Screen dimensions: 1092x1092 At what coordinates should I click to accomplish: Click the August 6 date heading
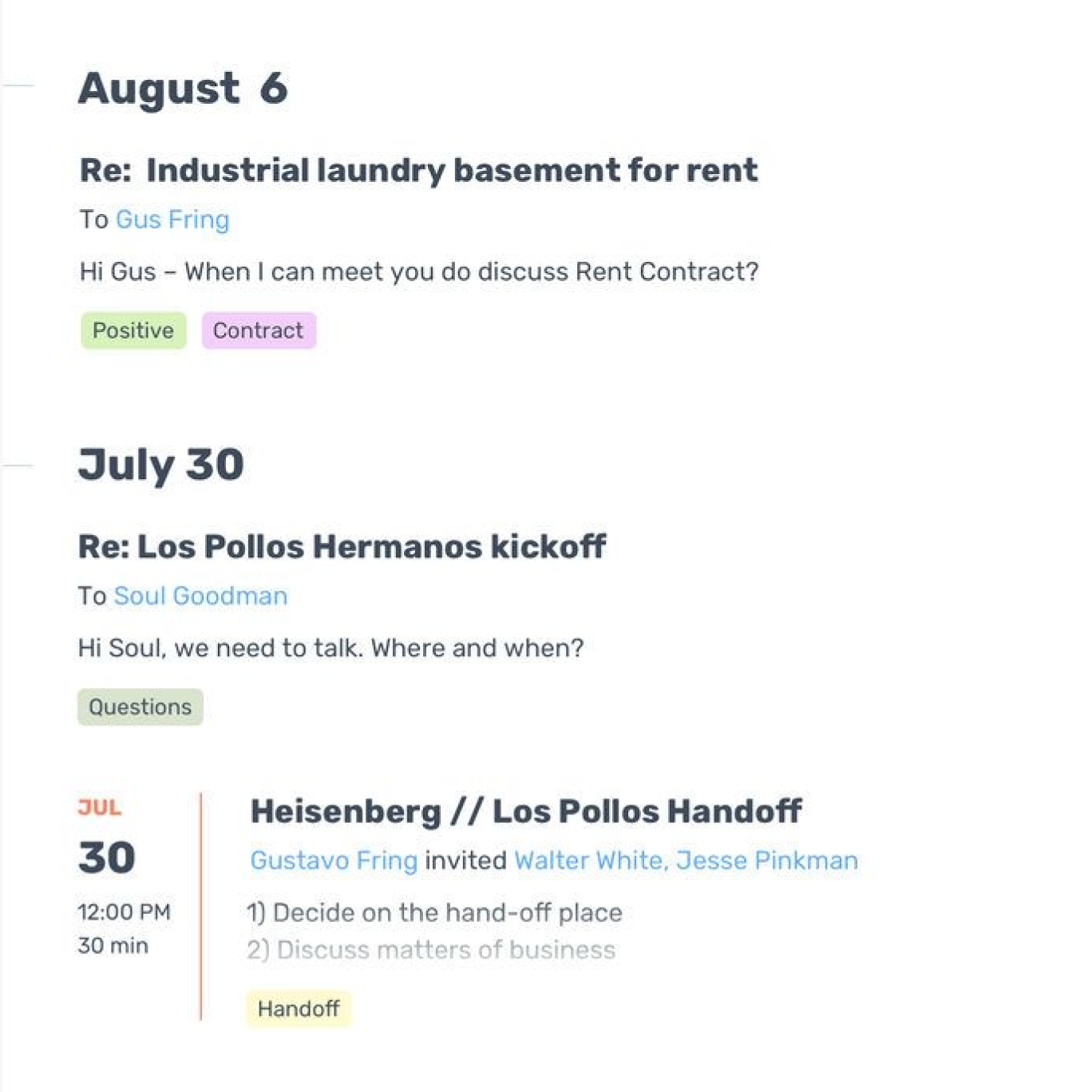click(183, 88)
